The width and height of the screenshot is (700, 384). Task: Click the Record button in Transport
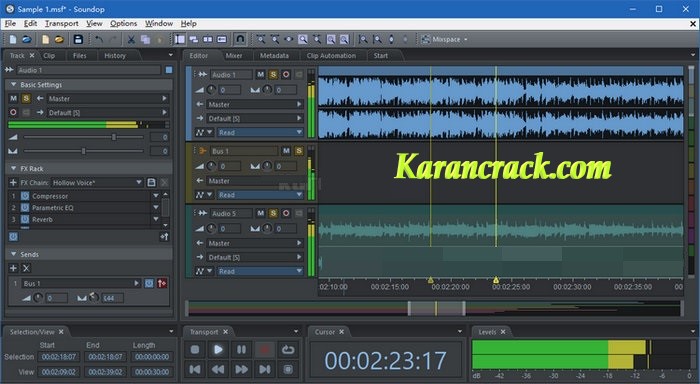tap(264, 349)
